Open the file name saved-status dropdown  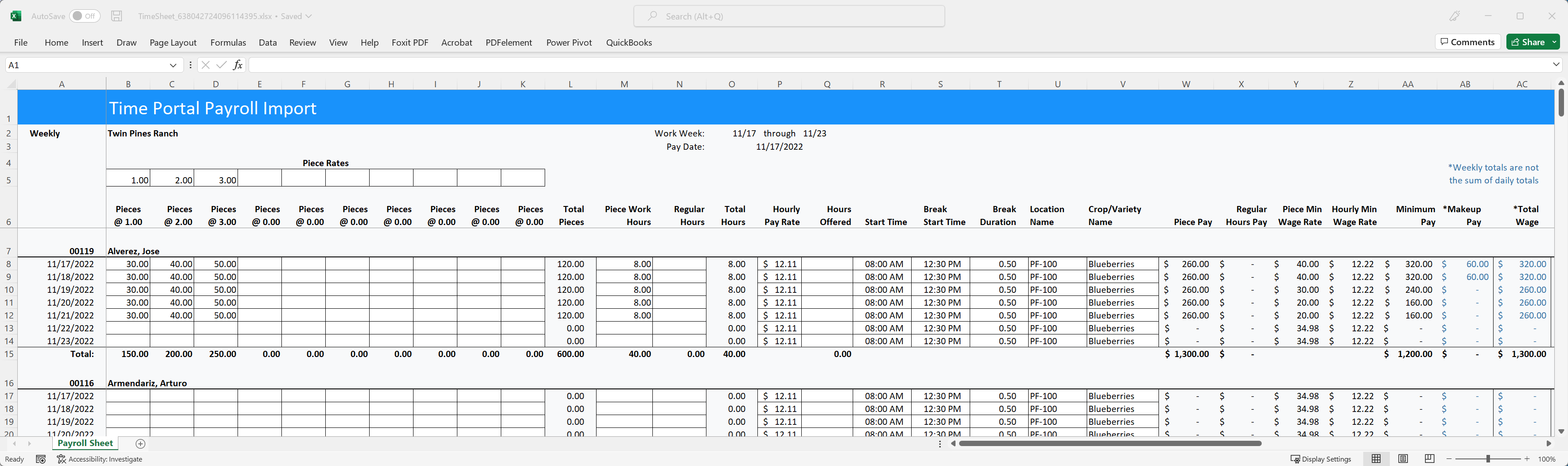pos(308,16)
